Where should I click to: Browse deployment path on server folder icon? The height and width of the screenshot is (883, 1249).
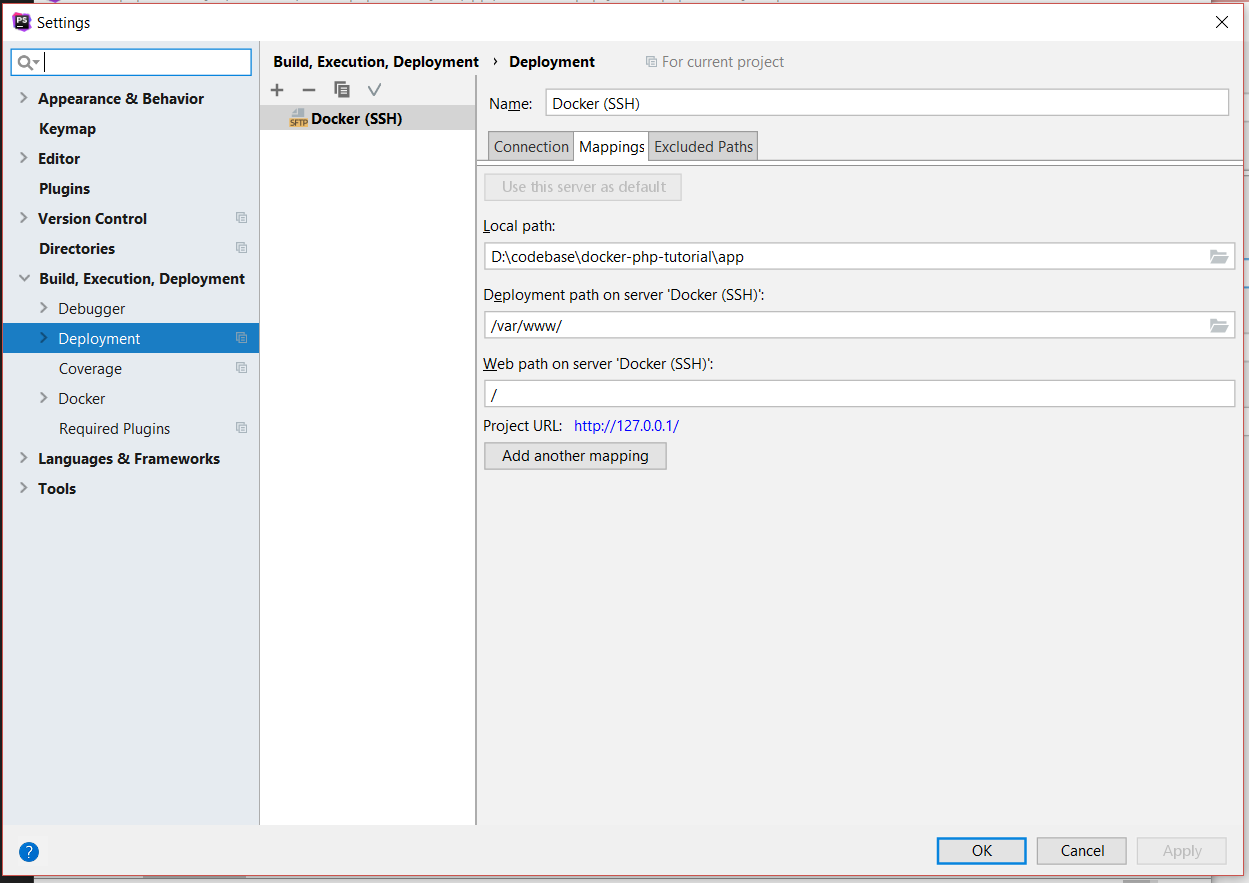pos(1218,325)
